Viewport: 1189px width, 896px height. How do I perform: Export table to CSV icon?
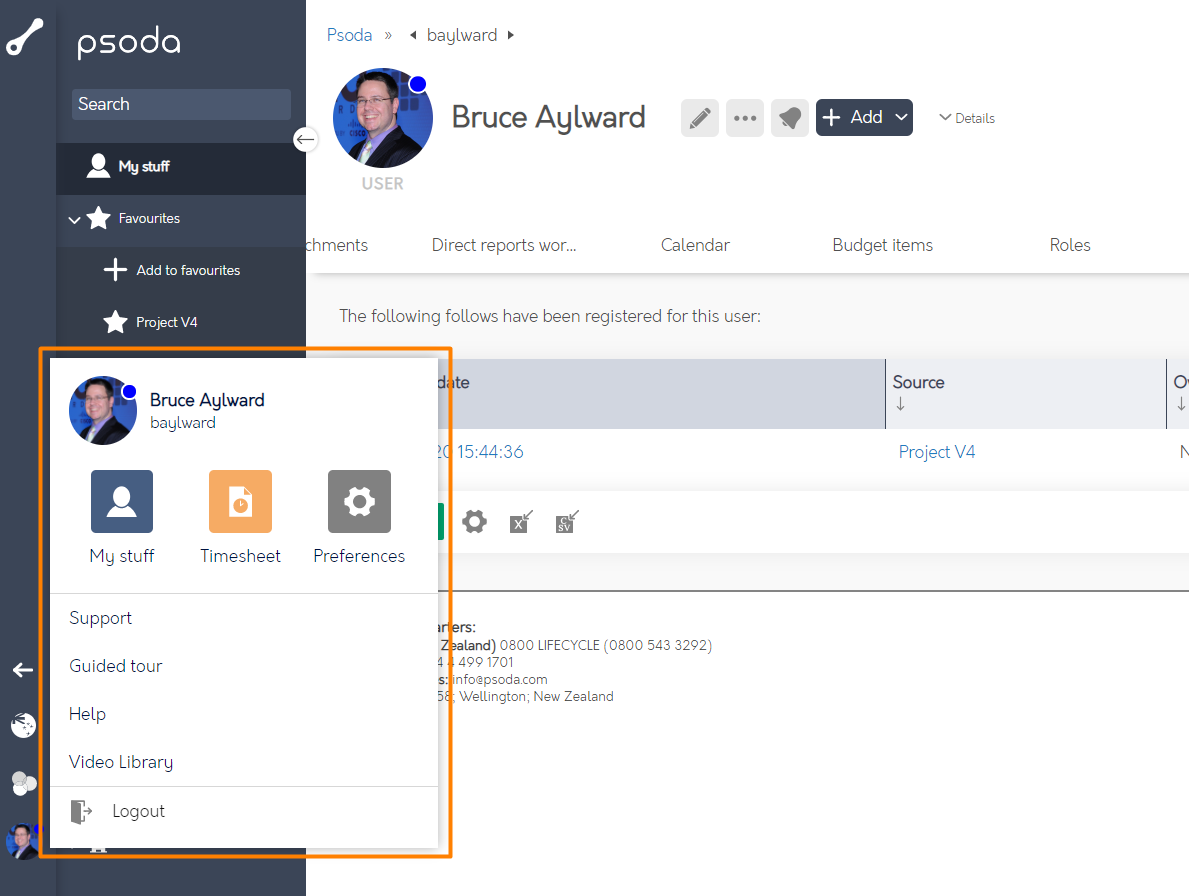coord(567,522)
